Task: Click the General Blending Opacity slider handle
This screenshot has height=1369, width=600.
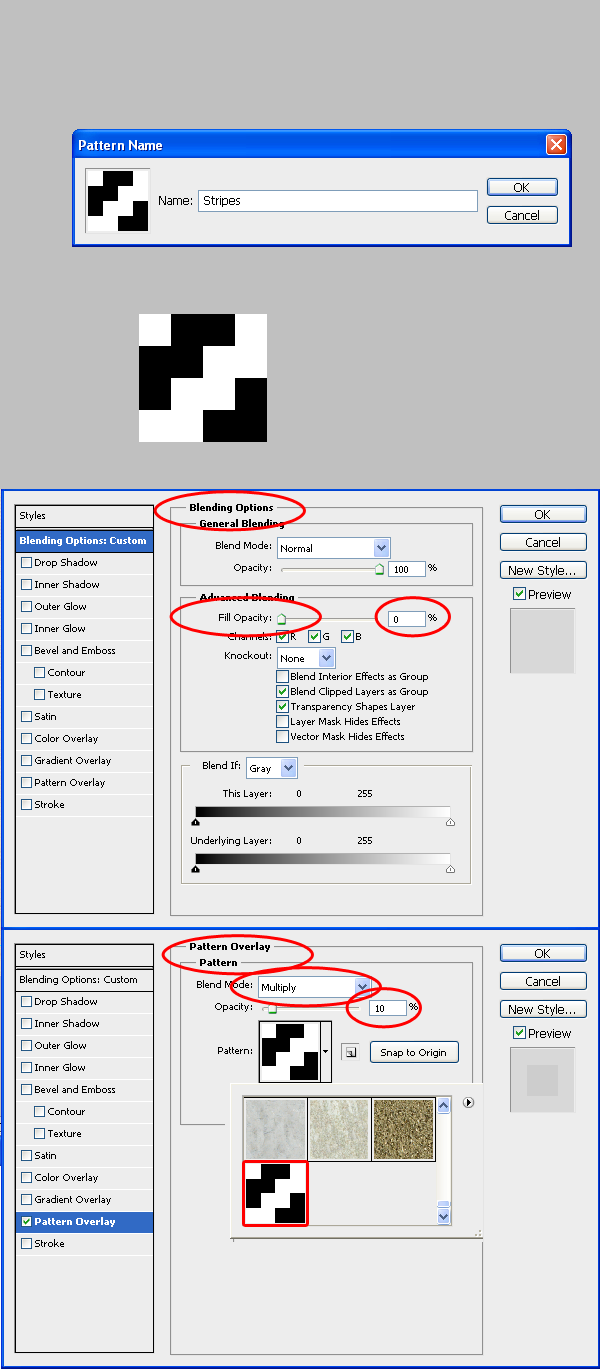Action: point(379,569)
